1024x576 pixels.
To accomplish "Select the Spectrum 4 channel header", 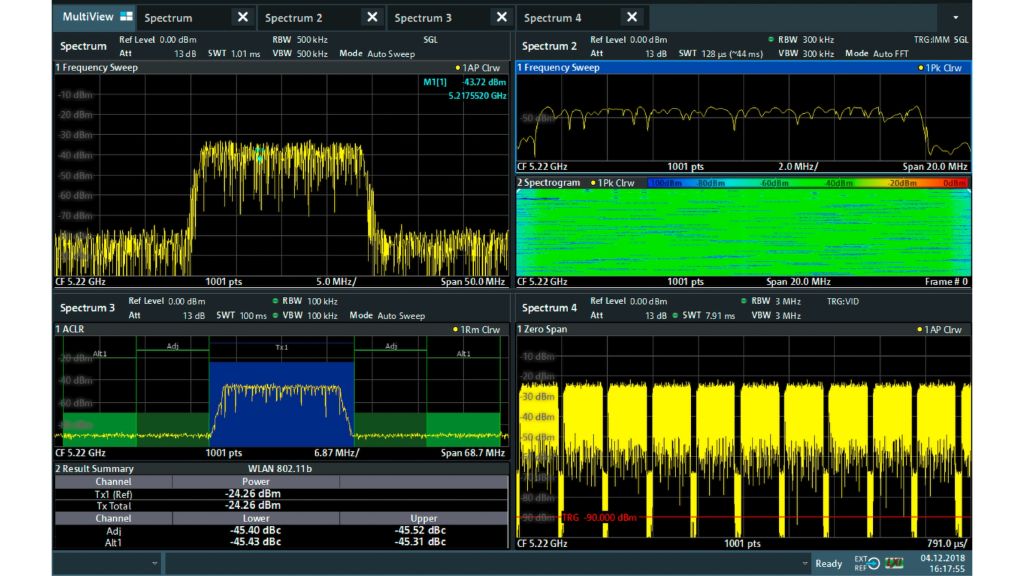I will click(x=549, y=307).
